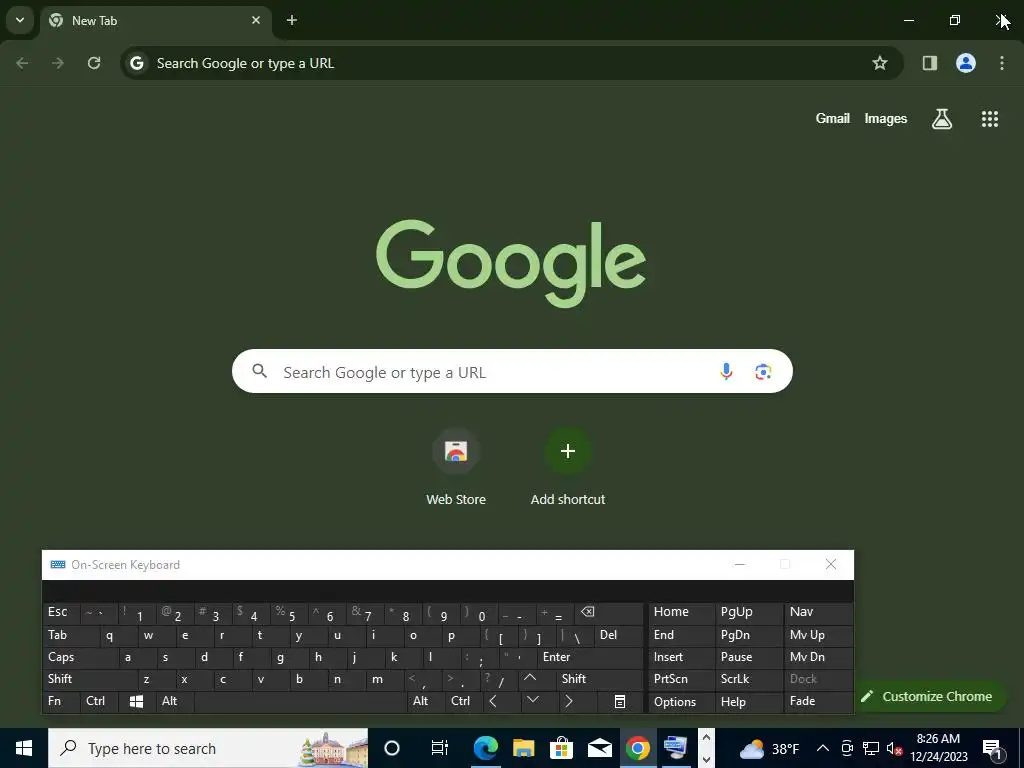Tap the PgUp key on the On-Screen Keyboard
Screen dimensions: 1024x768
pyautogui.click(x=748, y=613)
